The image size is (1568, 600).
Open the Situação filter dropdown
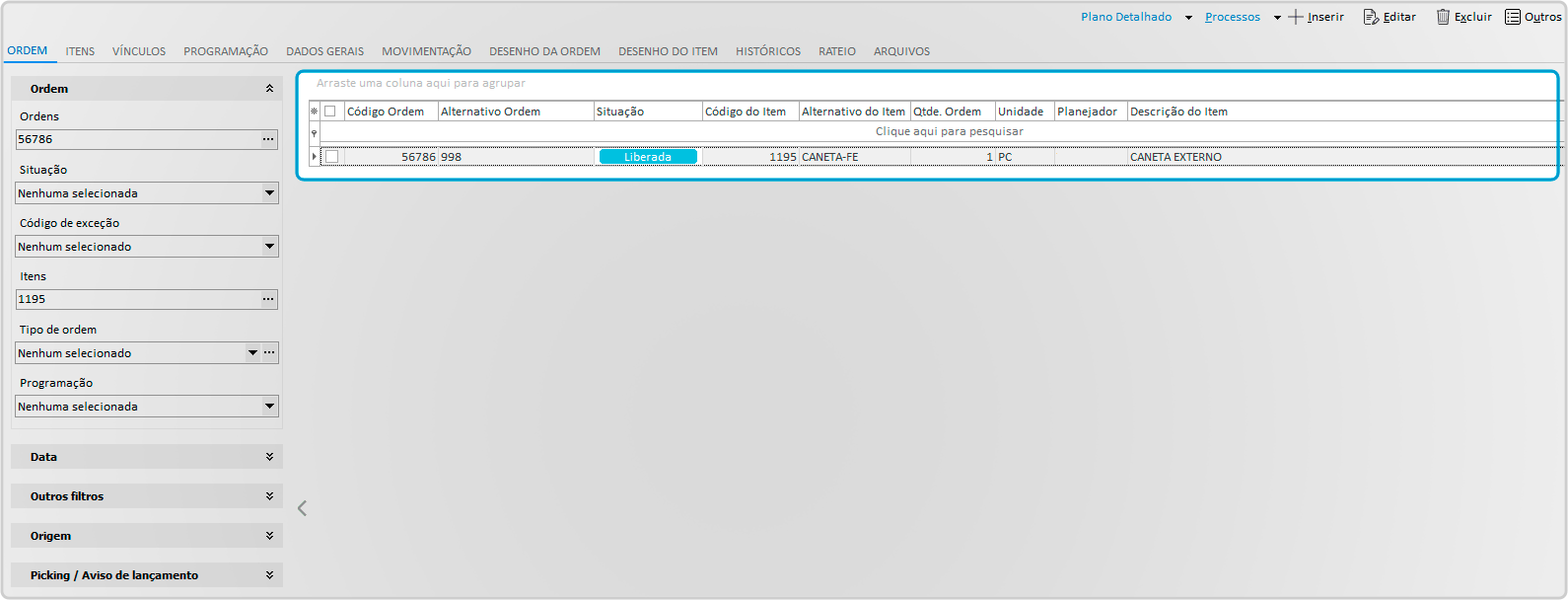tap(269, 193)
